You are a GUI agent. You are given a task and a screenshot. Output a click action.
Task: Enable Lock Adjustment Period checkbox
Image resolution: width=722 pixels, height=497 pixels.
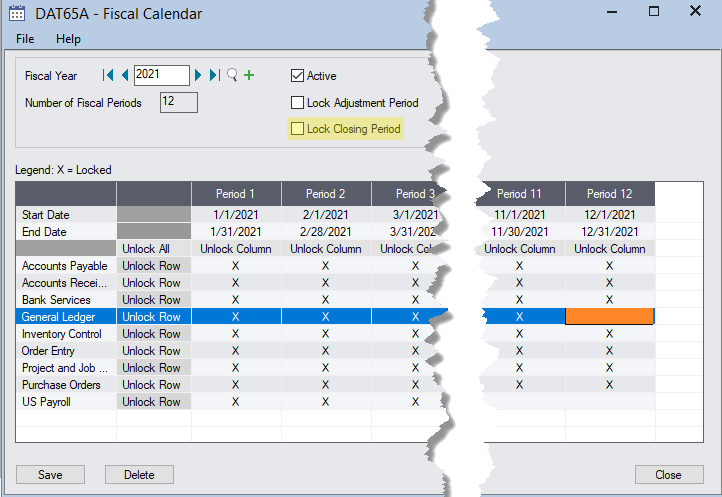[x=297, y=102]
